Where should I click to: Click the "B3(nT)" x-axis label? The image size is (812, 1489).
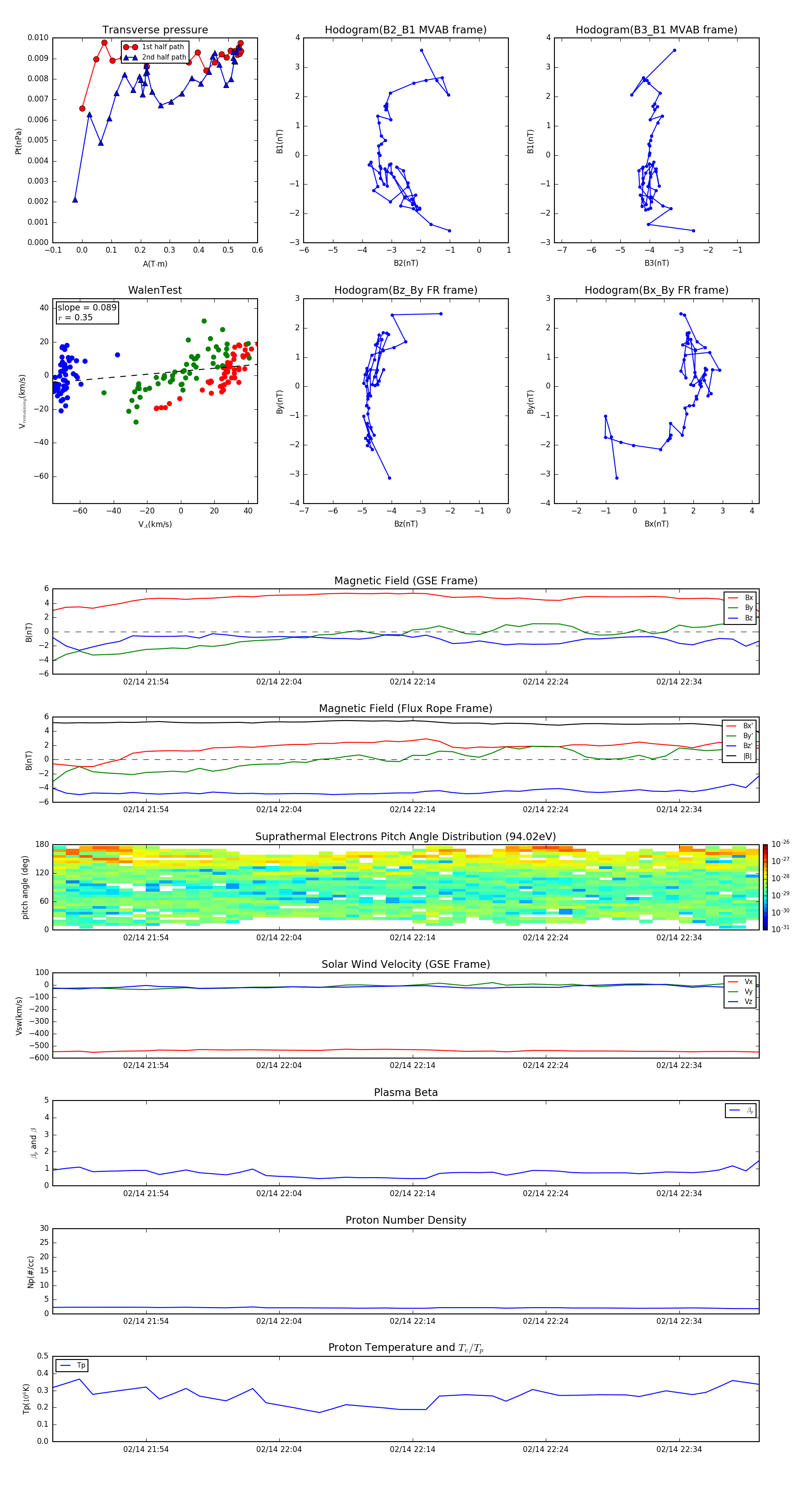[656, 263]
